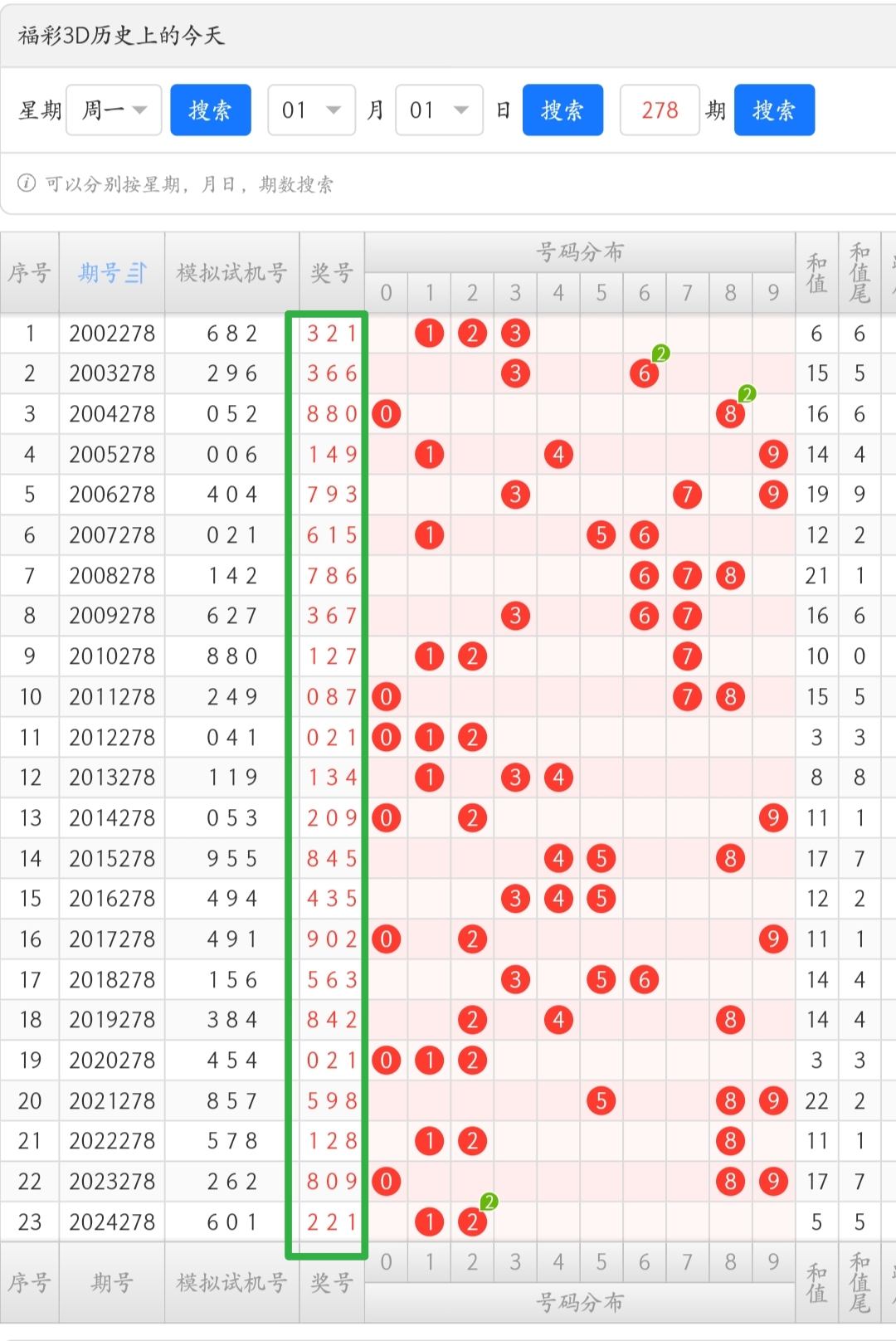Click issue number 2014278

(112, 818)
